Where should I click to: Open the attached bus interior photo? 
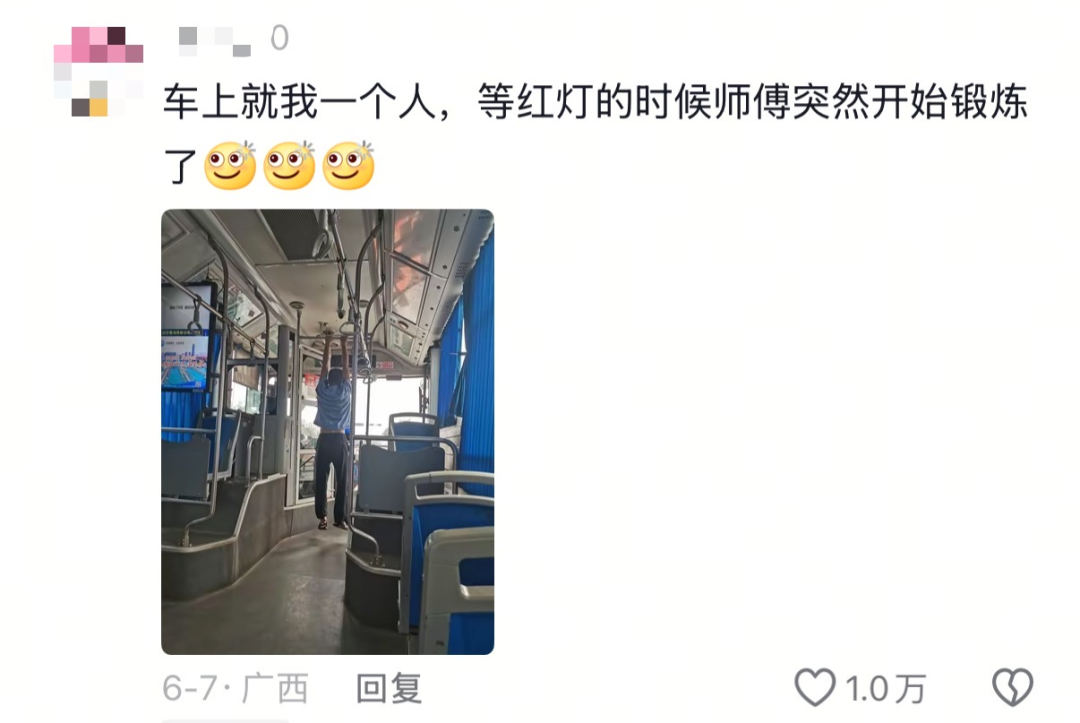click(328, 432)
